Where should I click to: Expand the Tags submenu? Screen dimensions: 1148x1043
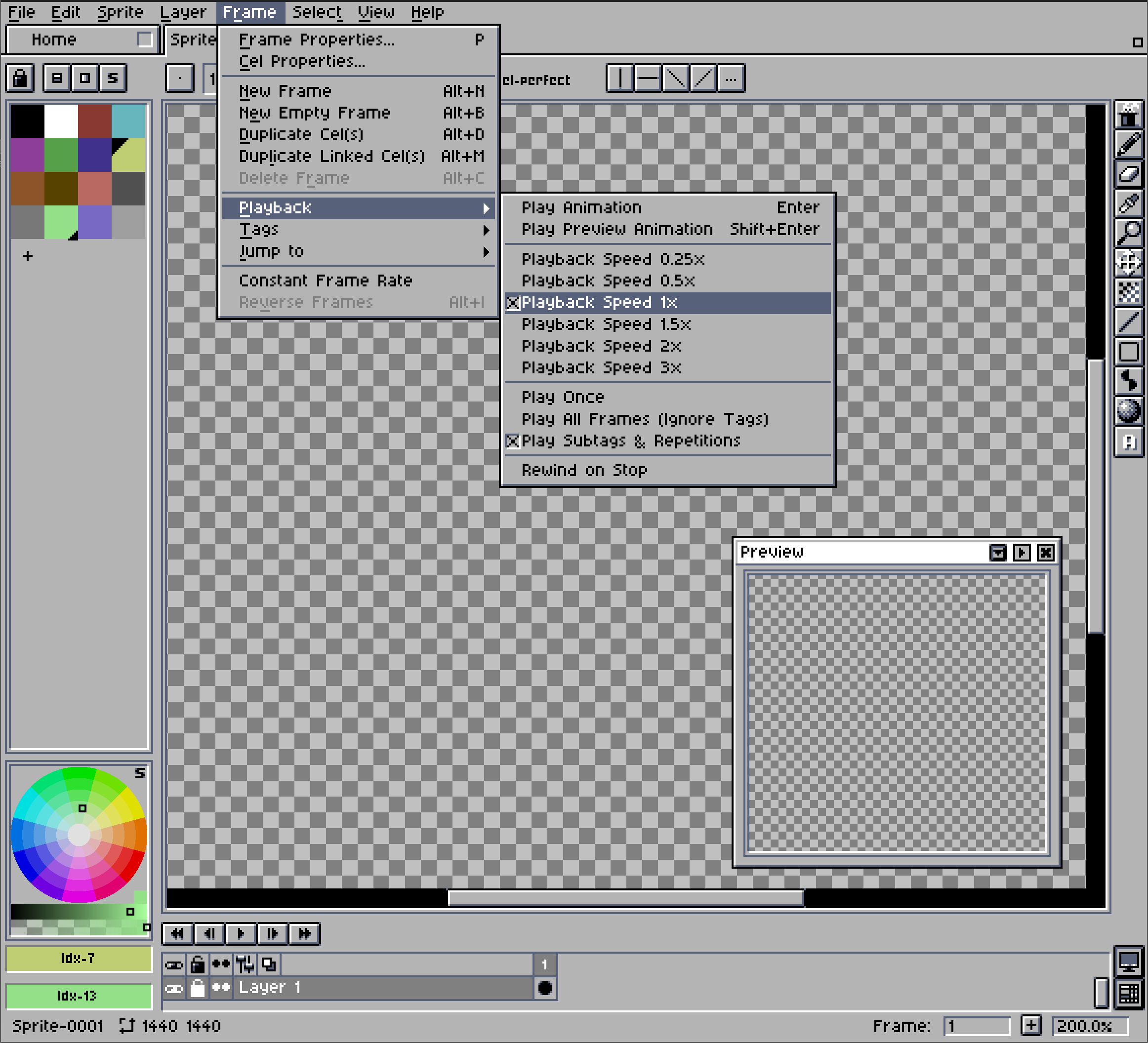click(358, 230)
